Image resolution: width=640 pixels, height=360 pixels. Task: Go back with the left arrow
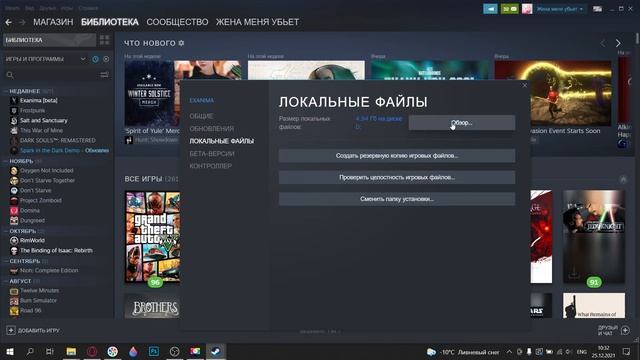click(x=9, y=22)
